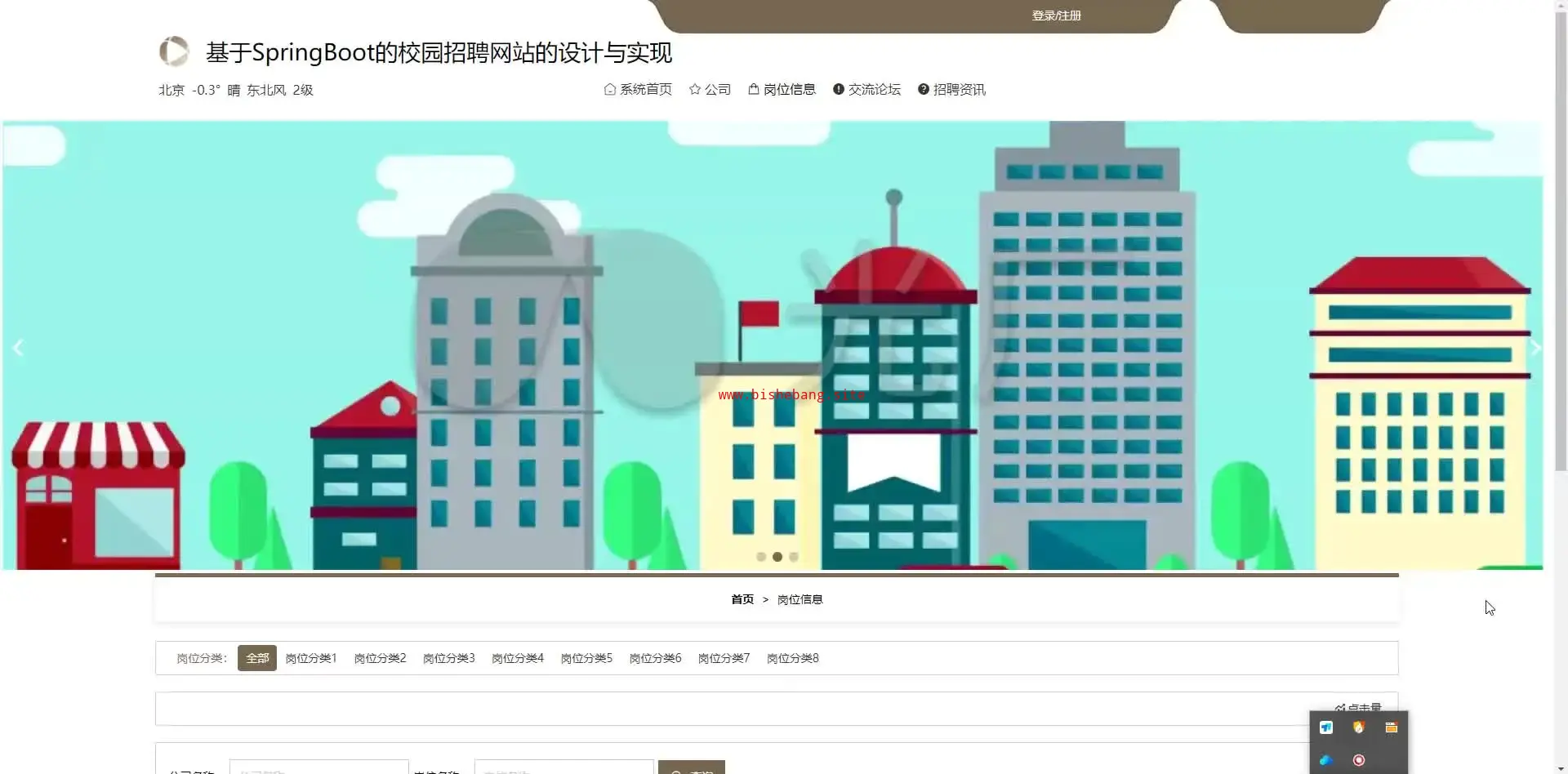Select the third carousel indicator dot
This screenshot has height=774, width=1568.
[794, 557]
